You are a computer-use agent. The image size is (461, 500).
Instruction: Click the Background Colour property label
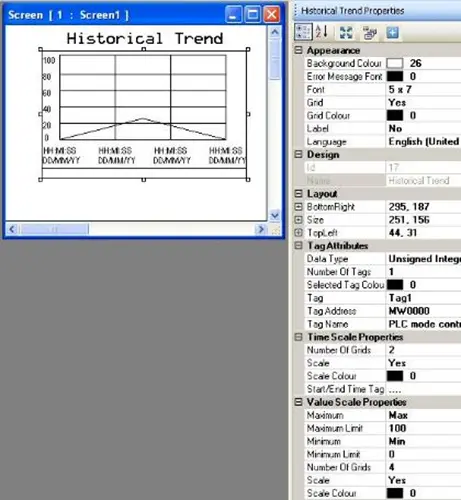[344, 63]
